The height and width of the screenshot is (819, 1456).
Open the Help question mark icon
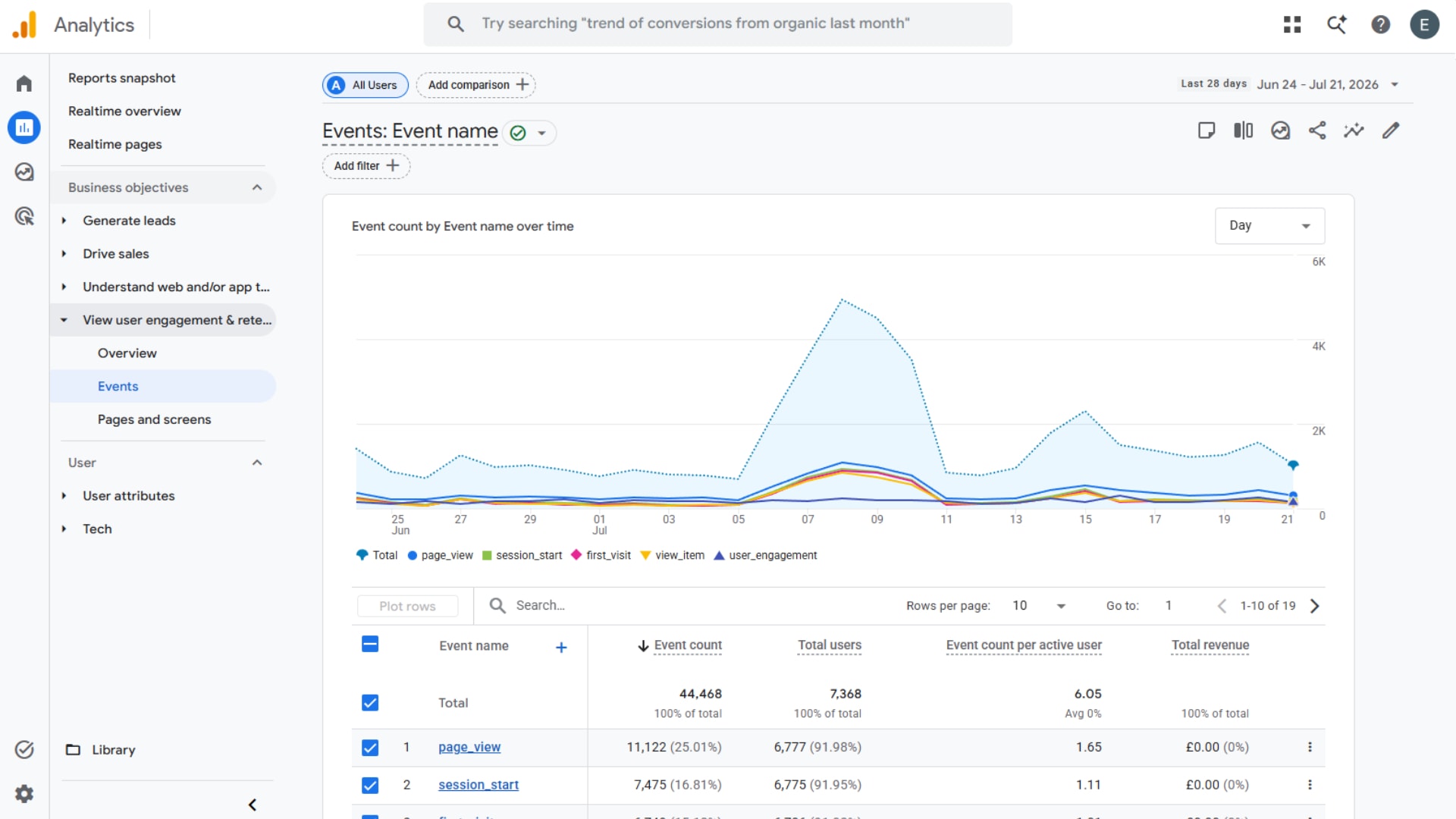[x=1381, y=24]
